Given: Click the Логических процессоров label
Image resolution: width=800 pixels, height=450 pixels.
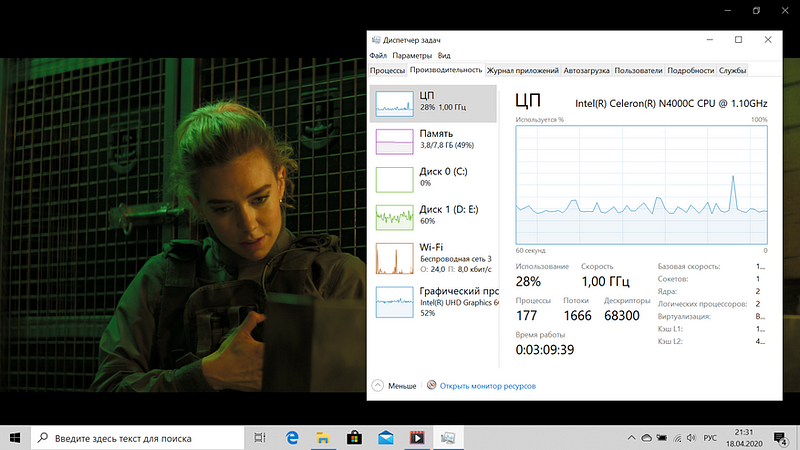Looking at the screenshot, I should click(702, 304).
